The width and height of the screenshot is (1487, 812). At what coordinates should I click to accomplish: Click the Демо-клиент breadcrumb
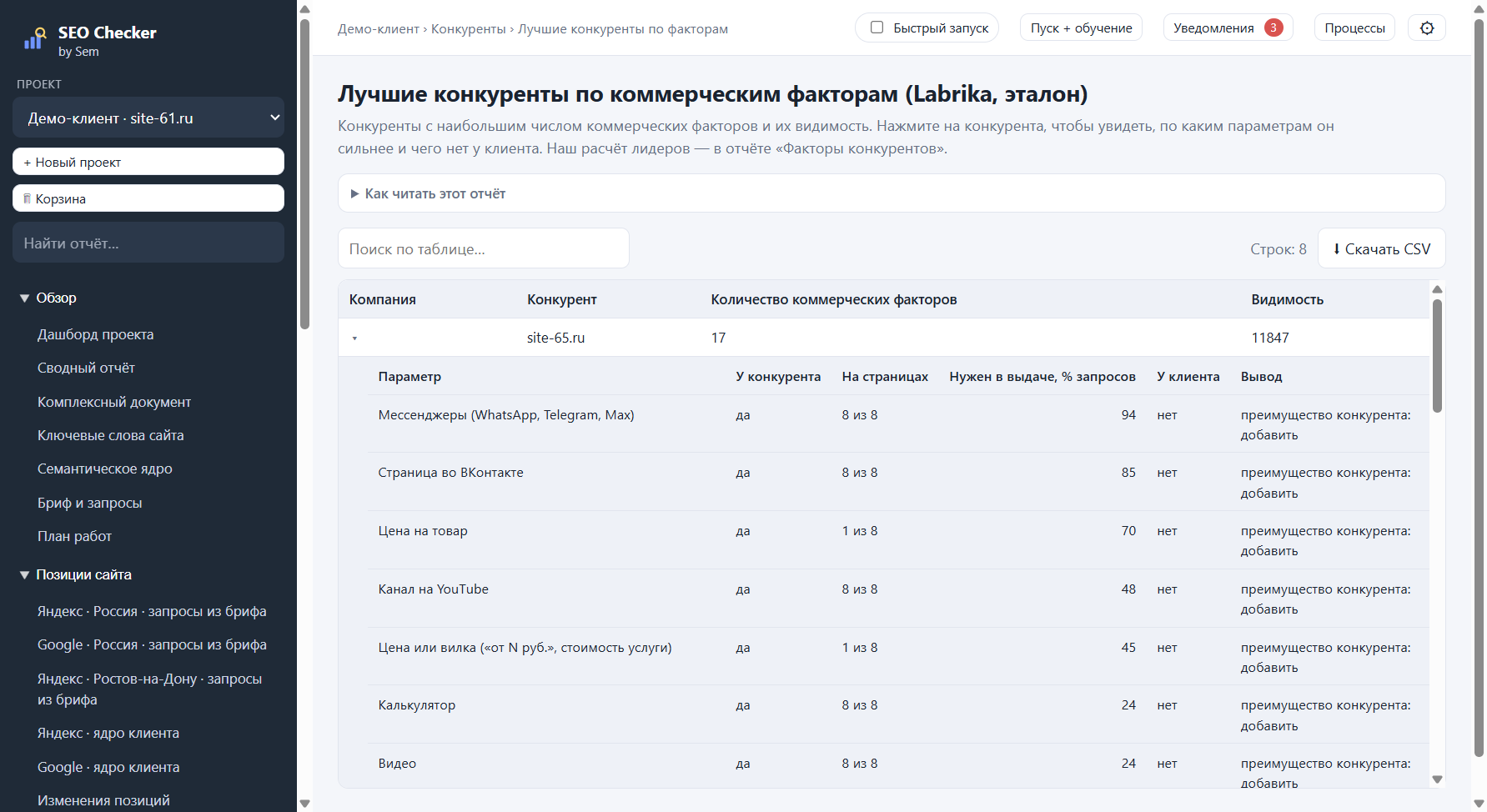pyautogui.click(x=379, y=29)
